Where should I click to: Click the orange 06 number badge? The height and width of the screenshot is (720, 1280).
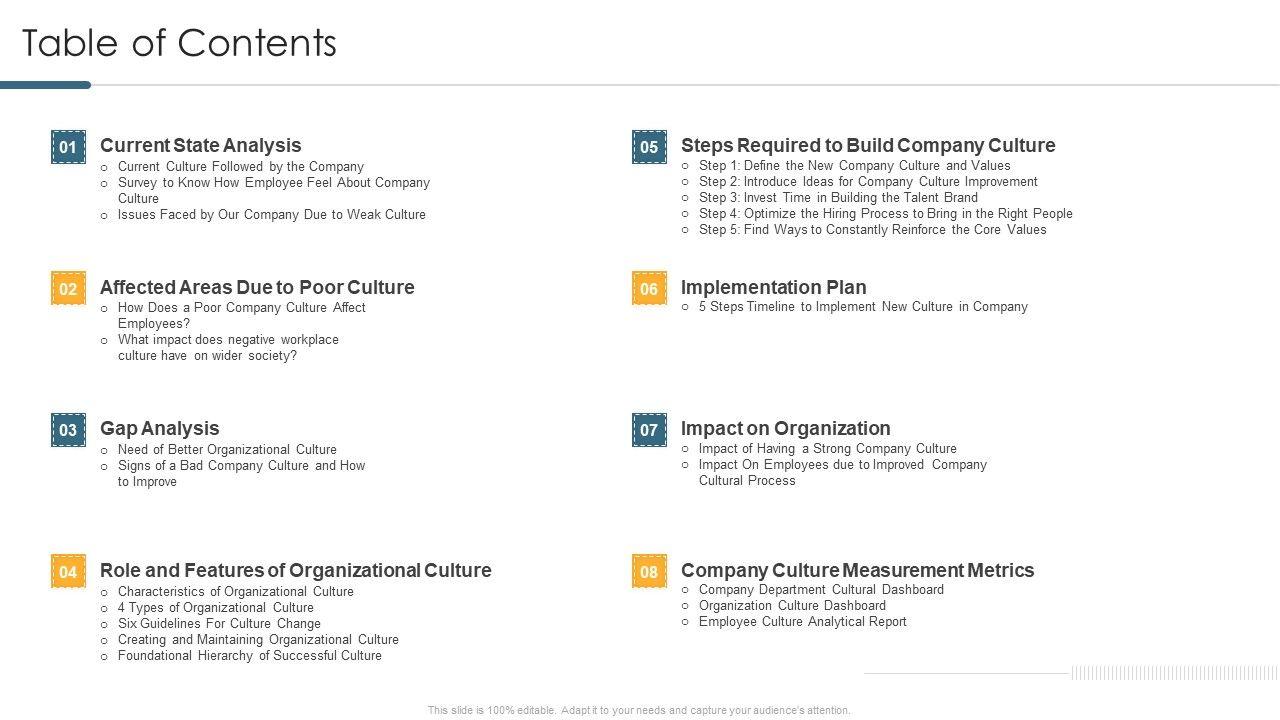tap(649, 289)
